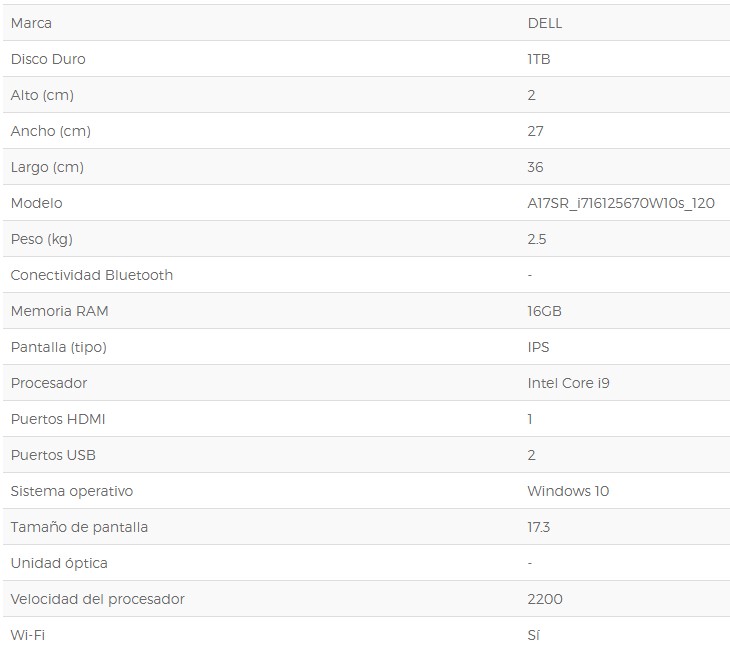
Task: Select the DELL brand value
Action: (545, 23)
